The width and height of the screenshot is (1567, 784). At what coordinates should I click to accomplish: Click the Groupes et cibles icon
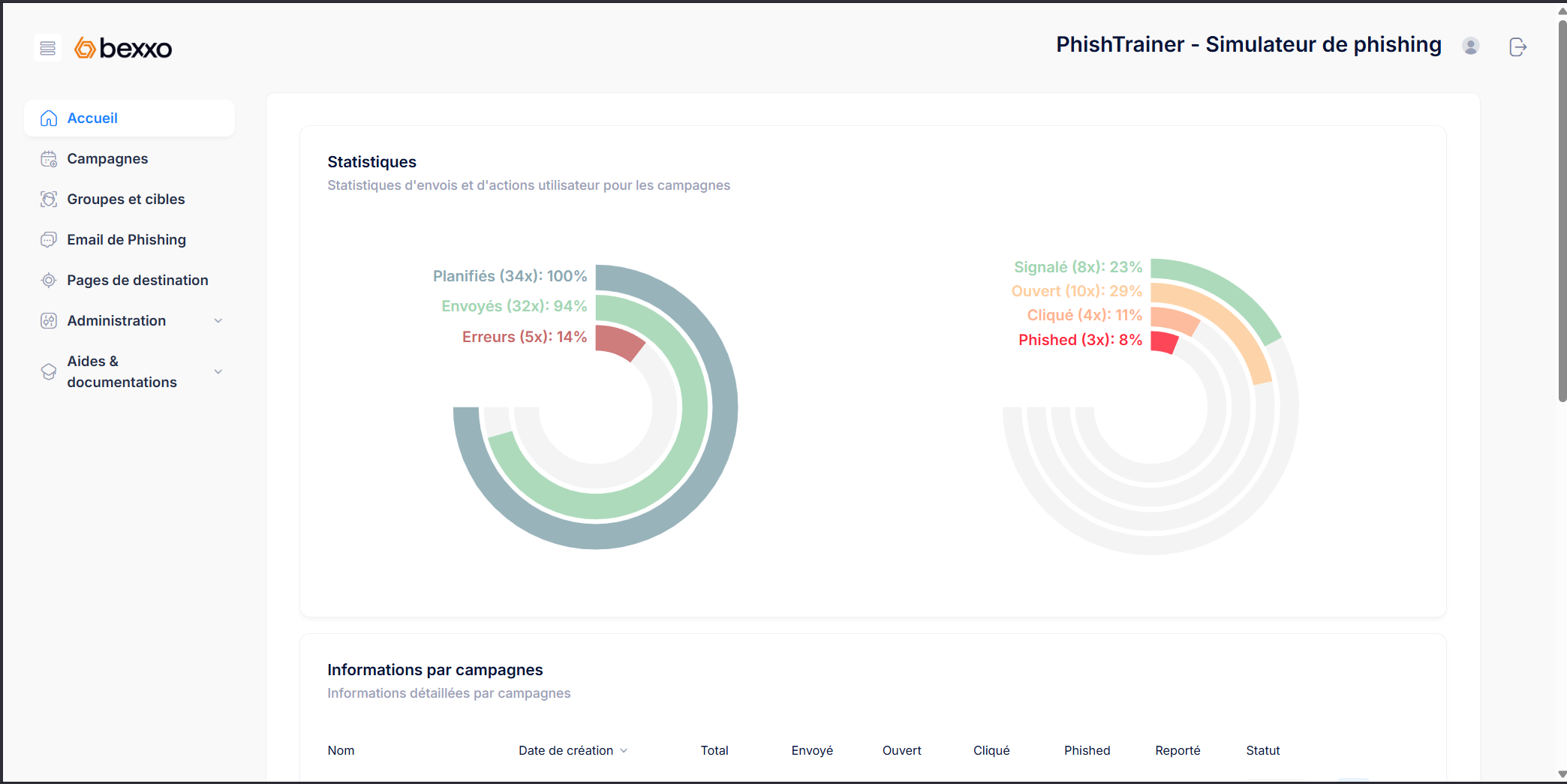(x=49, y=200)
